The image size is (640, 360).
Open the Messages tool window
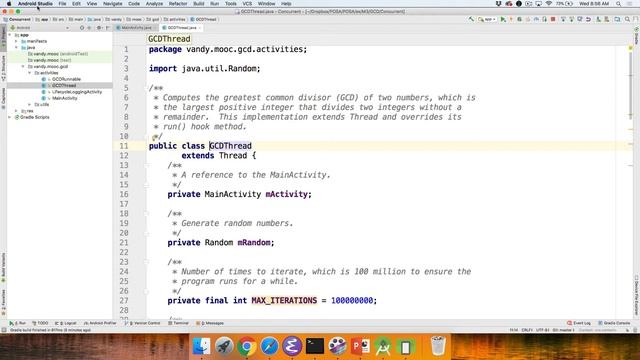(x=210, y=323)
